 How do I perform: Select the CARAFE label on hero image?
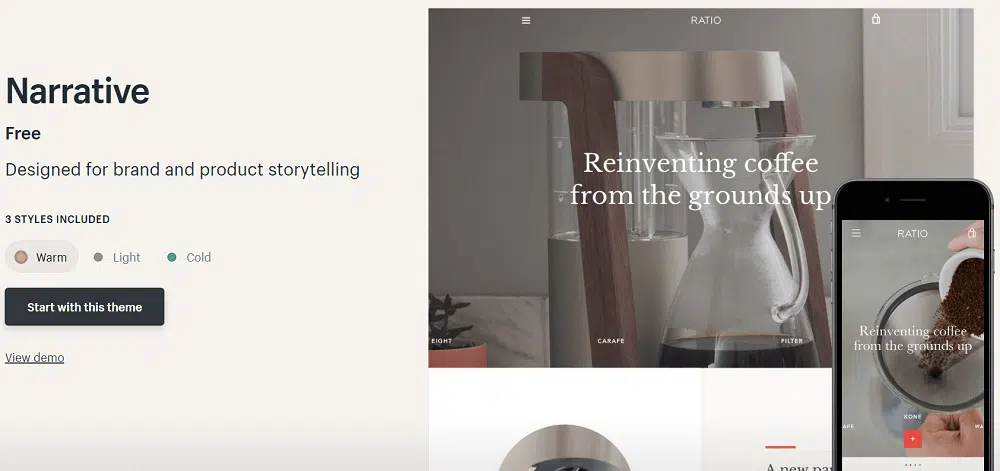[610, 341]
